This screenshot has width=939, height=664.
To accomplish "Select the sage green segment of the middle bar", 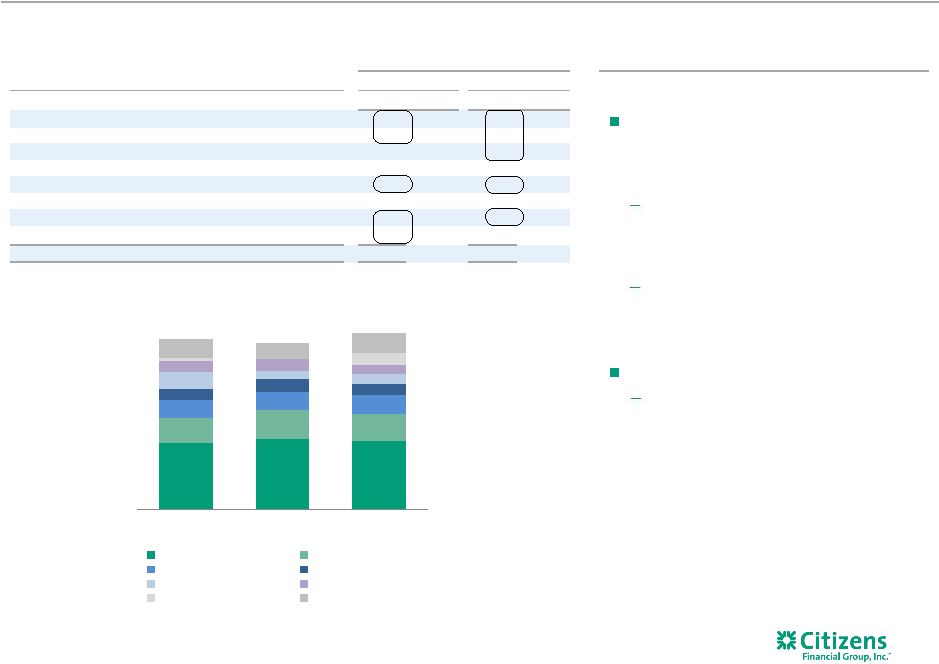I will [283, 425].
